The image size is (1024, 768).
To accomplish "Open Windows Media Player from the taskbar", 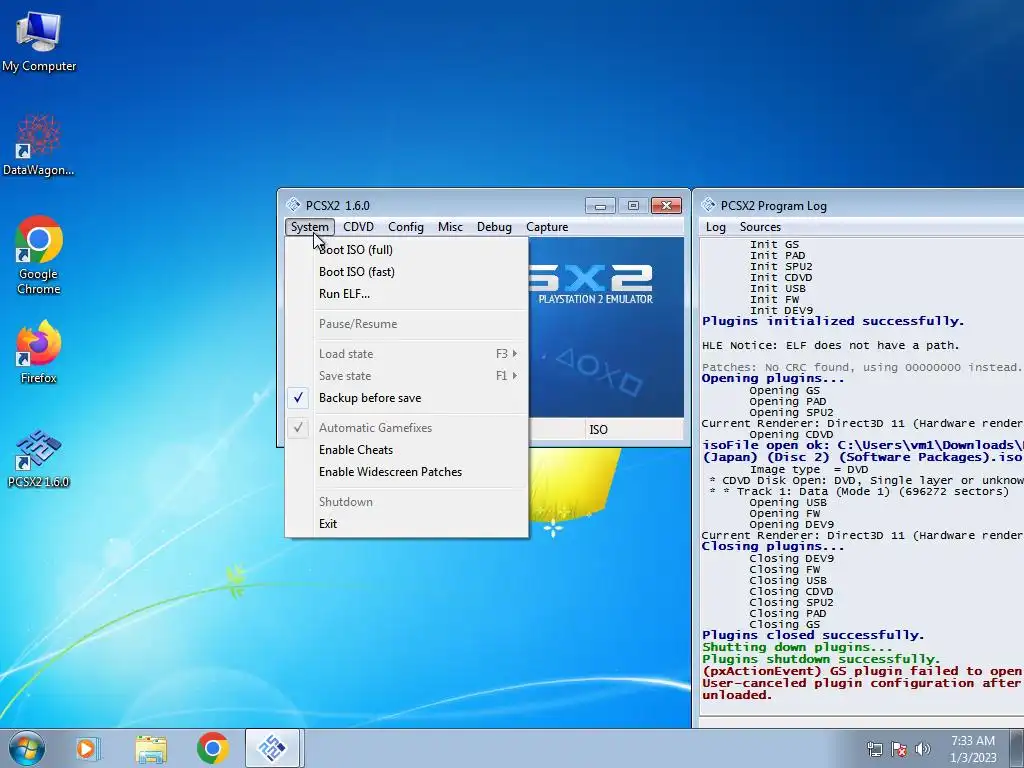I will [x=88, y=748].
